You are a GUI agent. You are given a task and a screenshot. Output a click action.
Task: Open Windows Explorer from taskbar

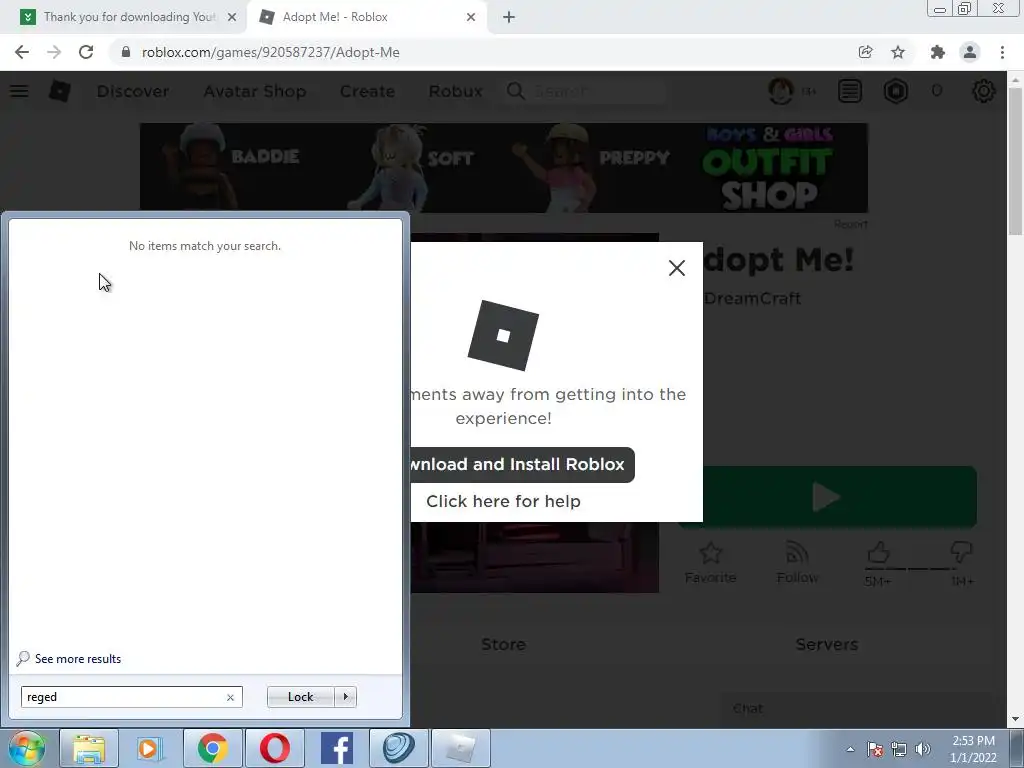pos(89,748)
